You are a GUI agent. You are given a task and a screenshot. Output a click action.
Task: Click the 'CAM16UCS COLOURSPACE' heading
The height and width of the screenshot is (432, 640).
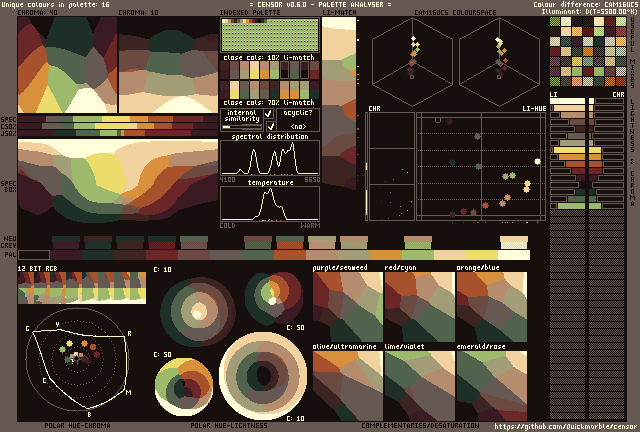[456, 12]
